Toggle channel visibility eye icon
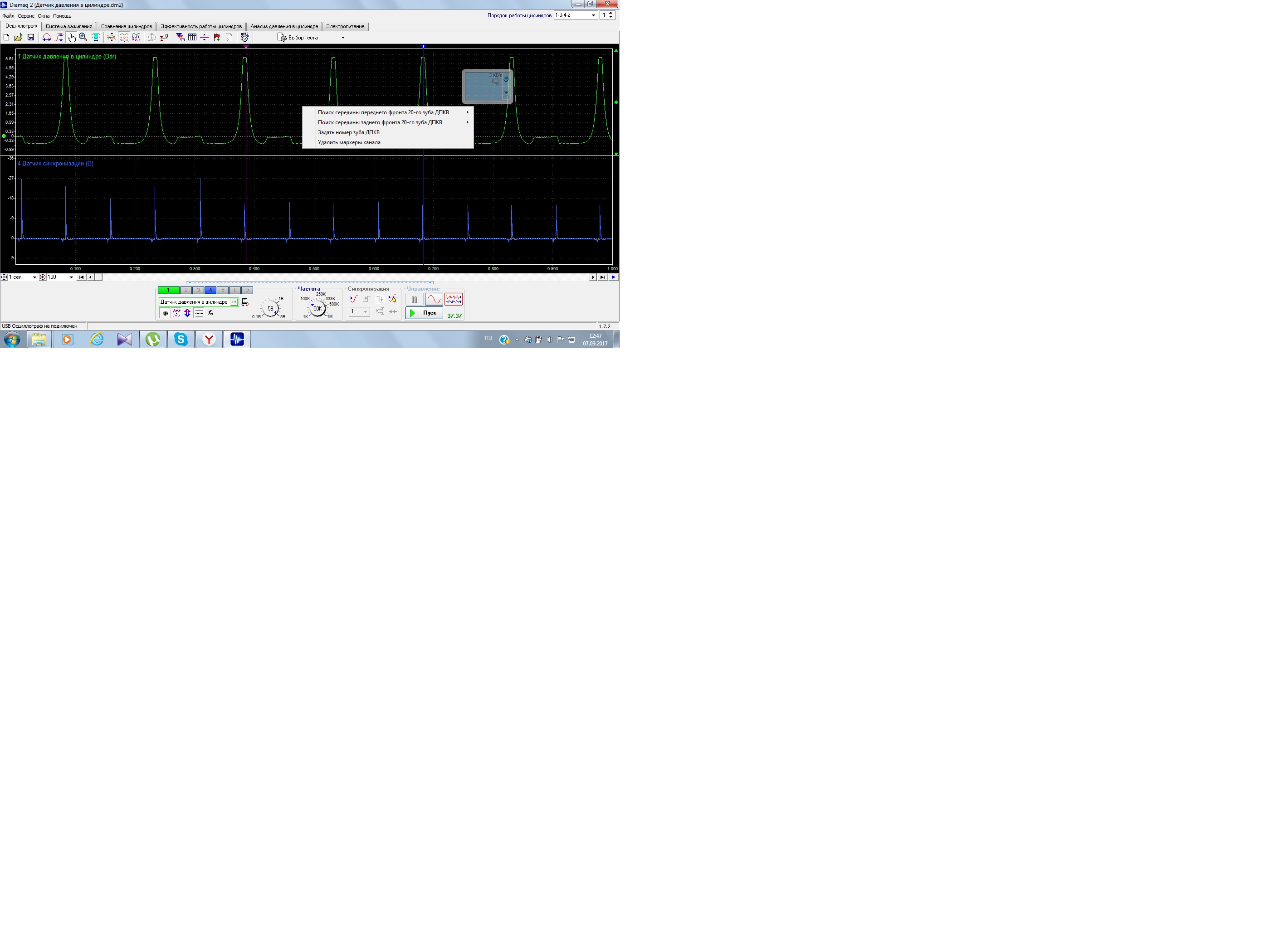The image size is (1270, 952). [x=166, y=313]
